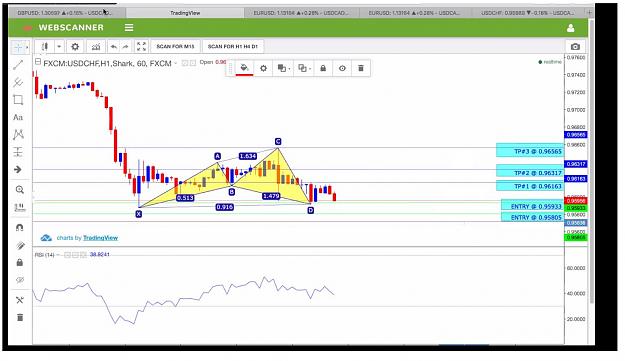Open the indicators button in top toolbar

click(x=96, y=47)
